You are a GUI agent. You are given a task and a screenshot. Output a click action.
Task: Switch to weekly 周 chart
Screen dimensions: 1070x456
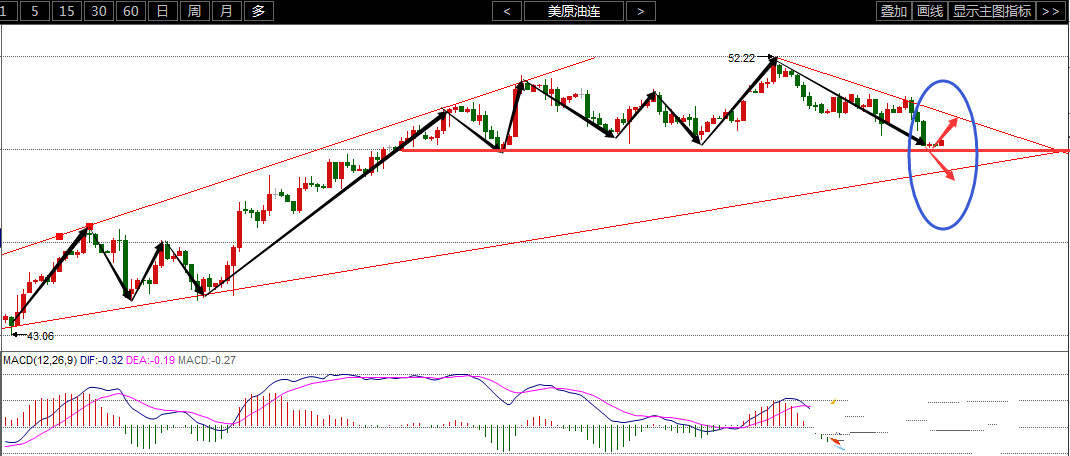(194, 11)
